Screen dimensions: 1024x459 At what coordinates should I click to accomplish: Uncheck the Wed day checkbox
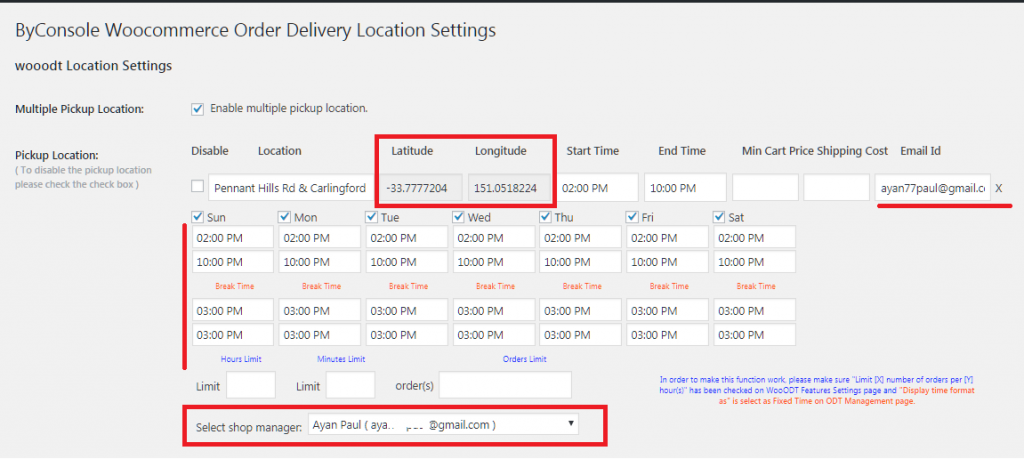click(x=458, y=217)
